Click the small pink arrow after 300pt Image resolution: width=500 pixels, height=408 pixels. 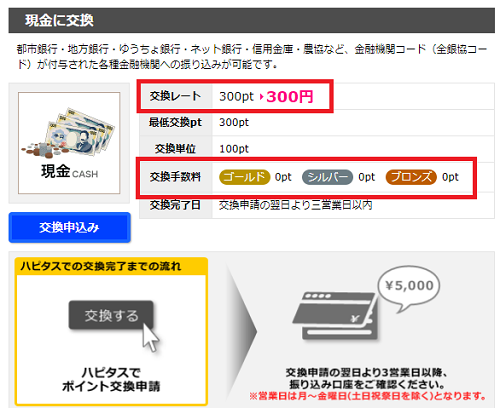pos(262,97)
